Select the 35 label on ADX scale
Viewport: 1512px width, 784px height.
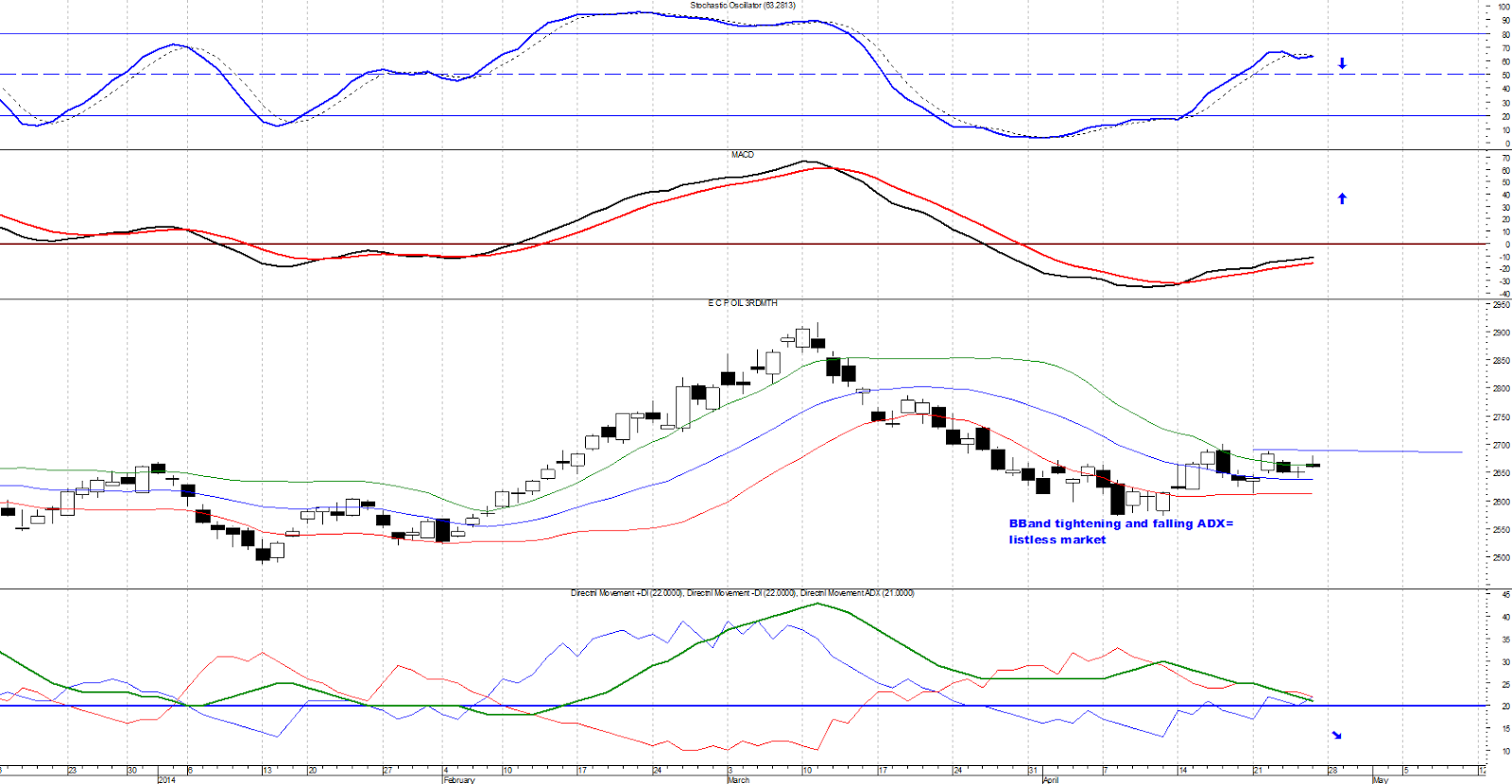click(1505, 639)
